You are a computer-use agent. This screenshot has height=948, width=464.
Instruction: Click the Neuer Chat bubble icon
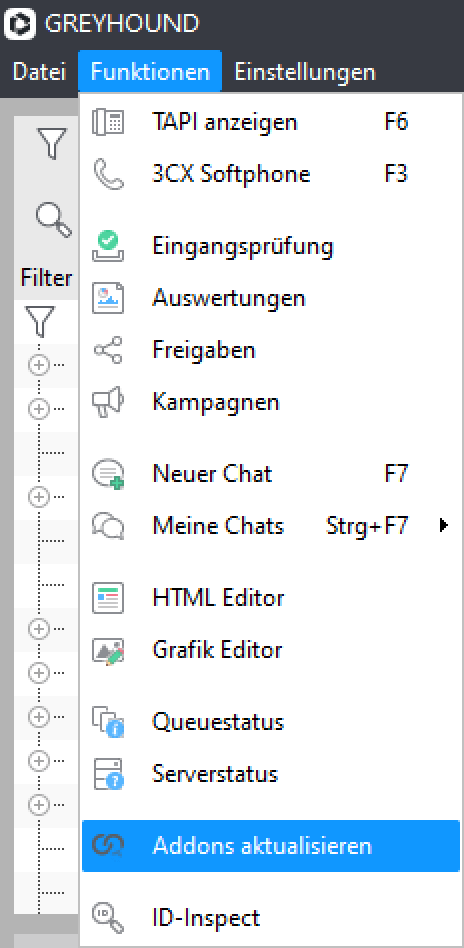coord(108,474)
